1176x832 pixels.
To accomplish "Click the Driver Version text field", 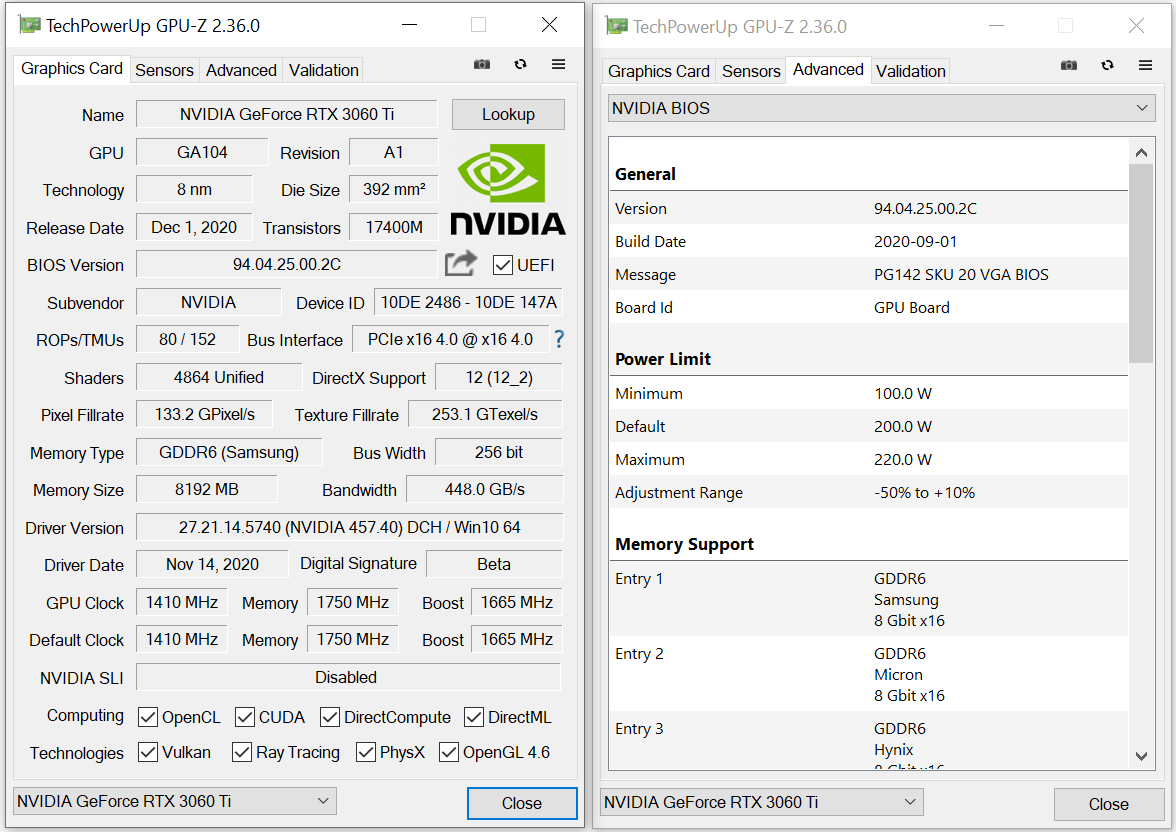I will pos(349,527).
